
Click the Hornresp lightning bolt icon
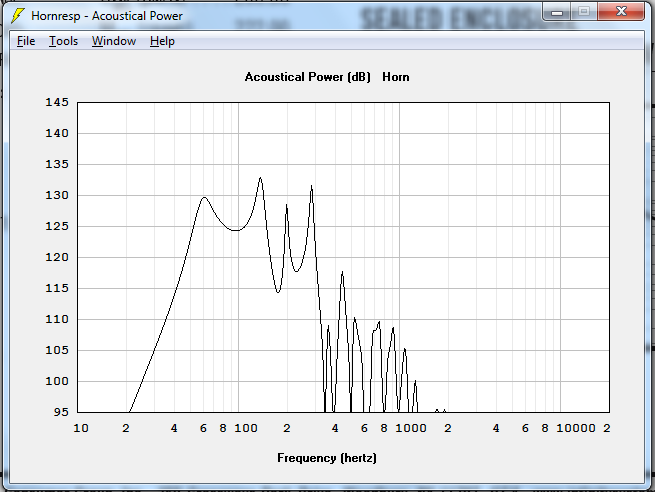pos(17,16)
